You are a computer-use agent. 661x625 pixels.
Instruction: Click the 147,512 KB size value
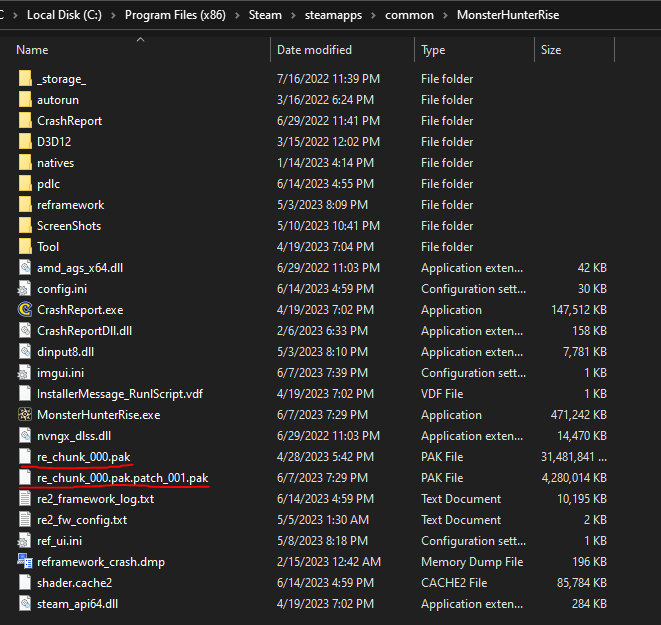click(579, 310)
